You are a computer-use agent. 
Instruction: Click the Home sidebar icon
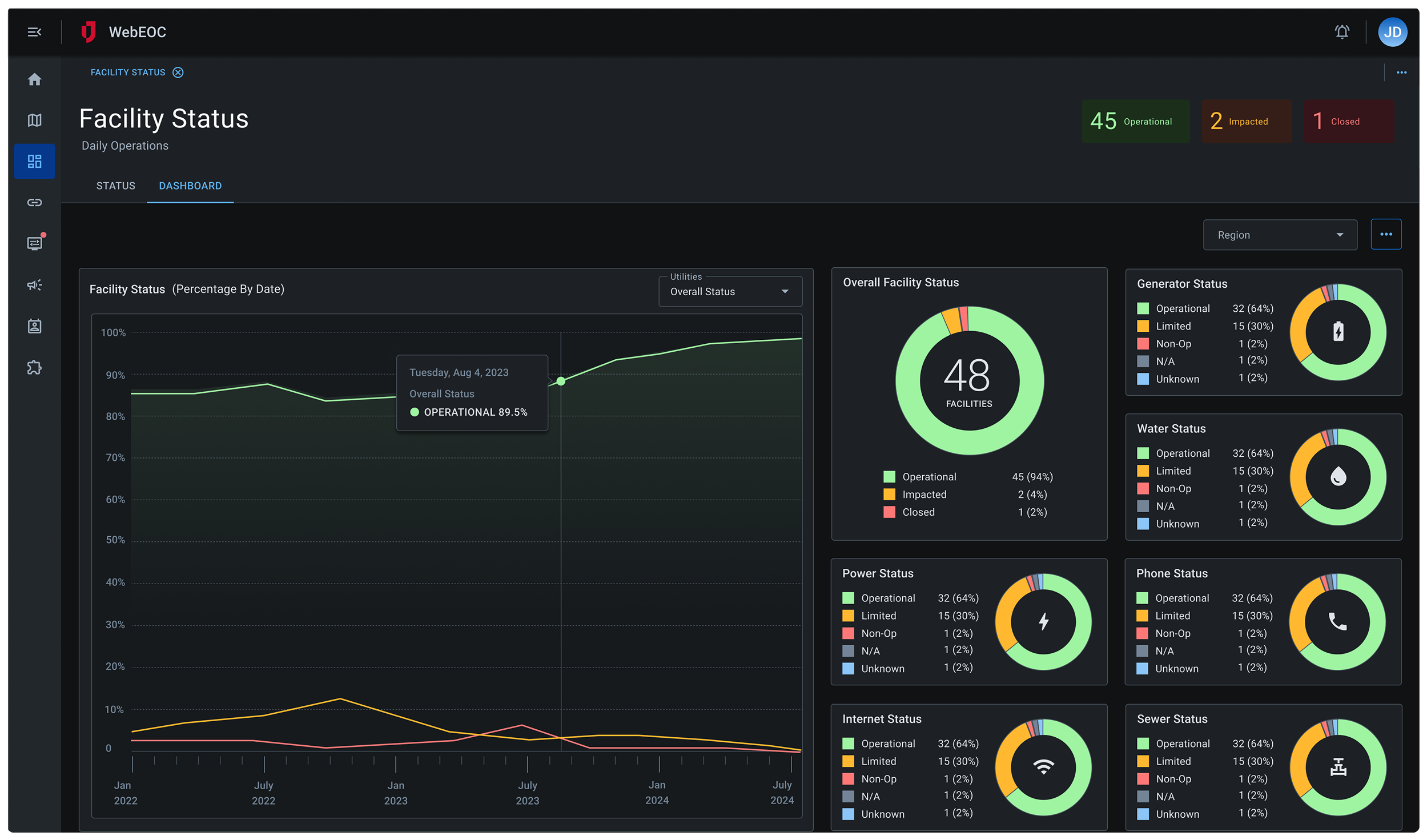[x=34, y=79]
